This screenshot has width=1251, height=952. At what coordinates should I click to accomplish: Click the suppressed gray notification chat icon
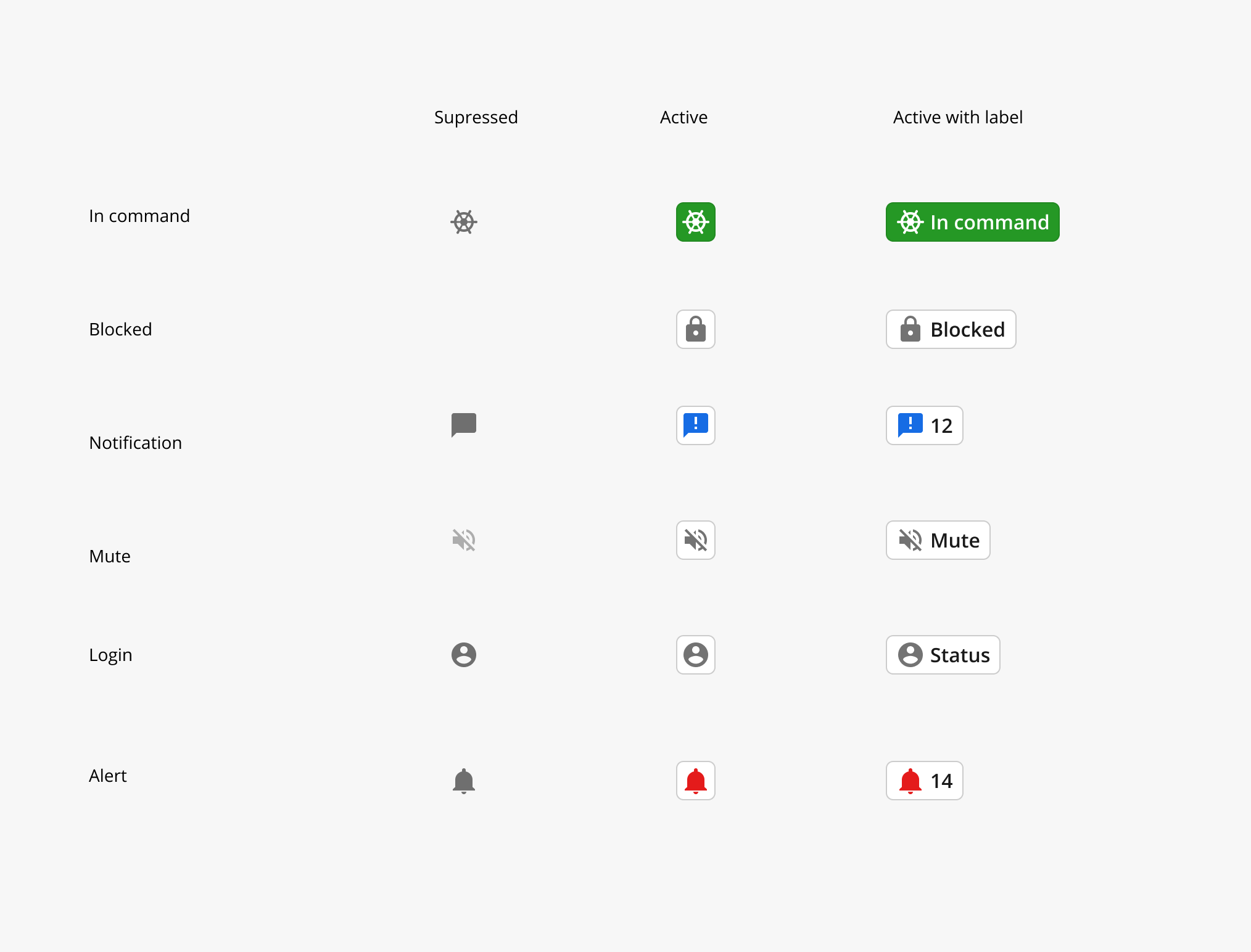(464, 425)
